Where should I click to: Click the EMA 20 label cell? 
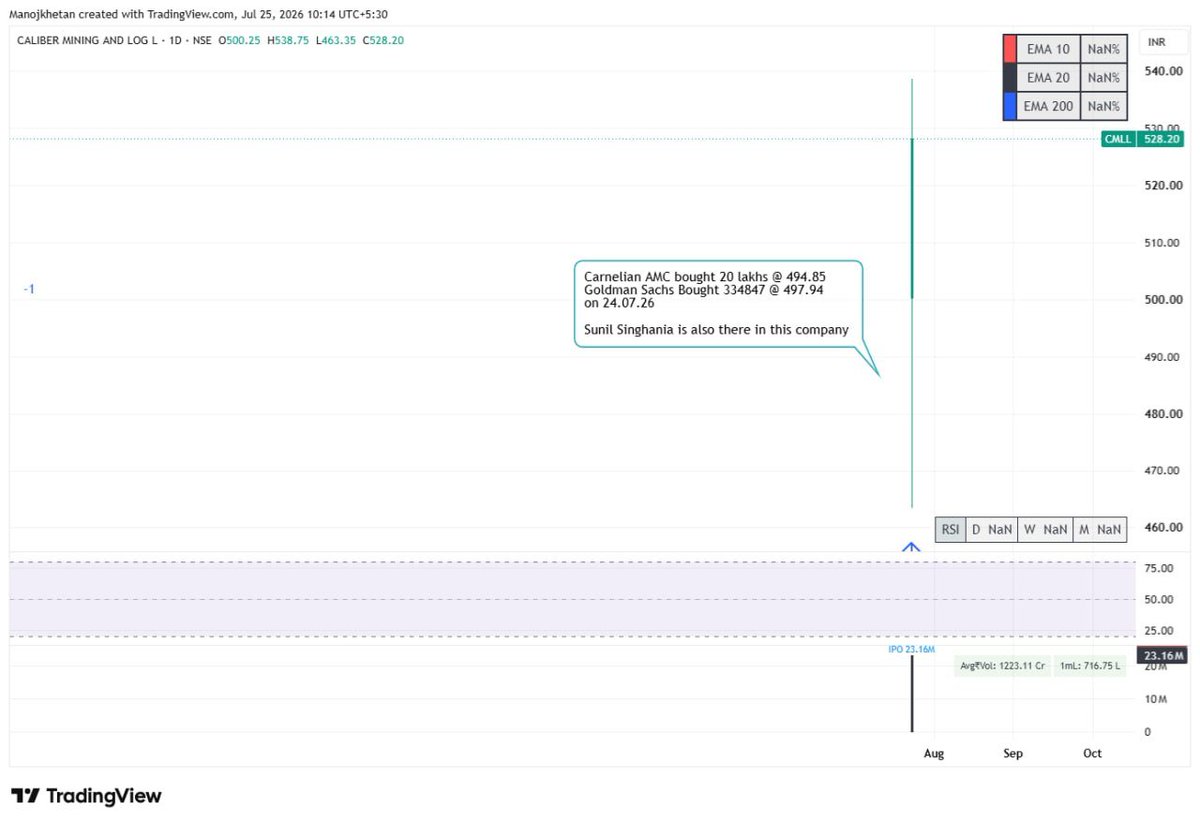pos(1048,77)
